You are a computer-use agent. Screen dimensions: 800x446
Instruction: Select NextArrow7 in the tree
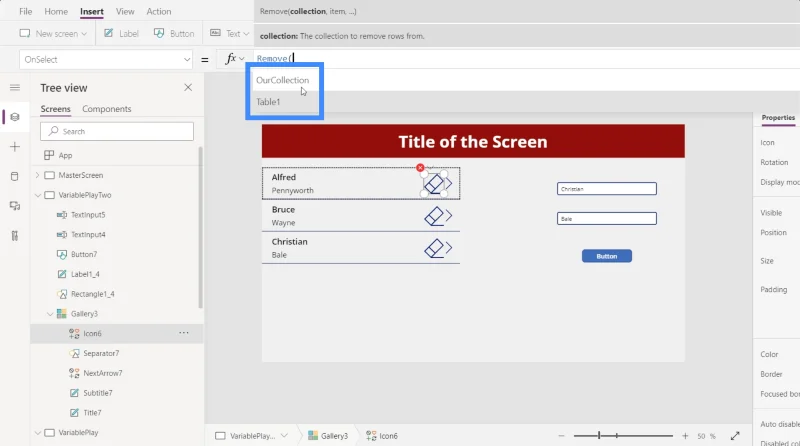tap(103, 373)
